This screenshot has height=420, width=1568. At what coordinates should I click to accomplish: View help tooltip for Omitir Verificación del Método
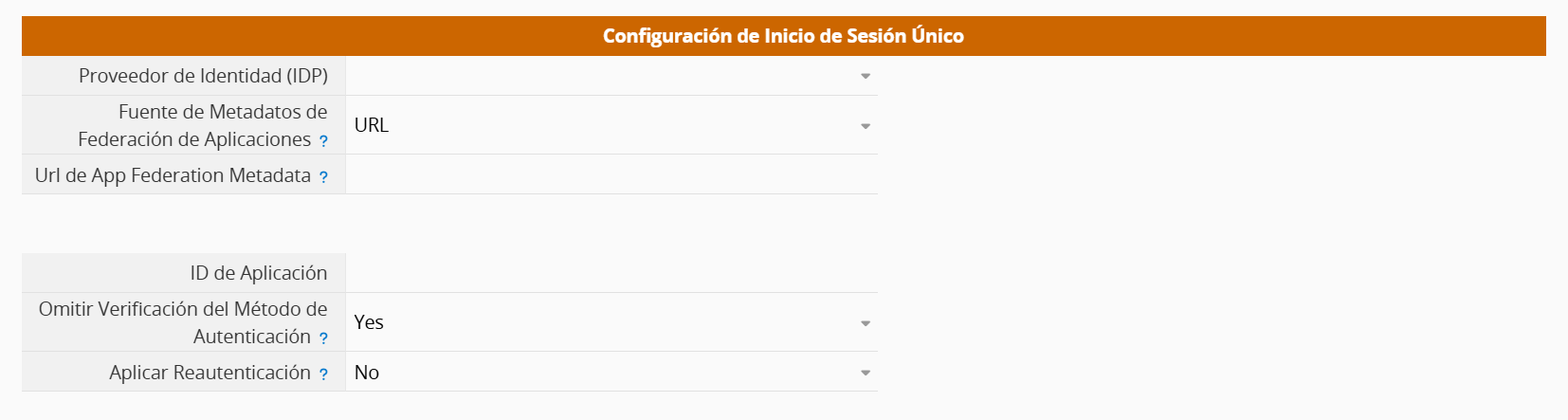[x=323, y=338]
